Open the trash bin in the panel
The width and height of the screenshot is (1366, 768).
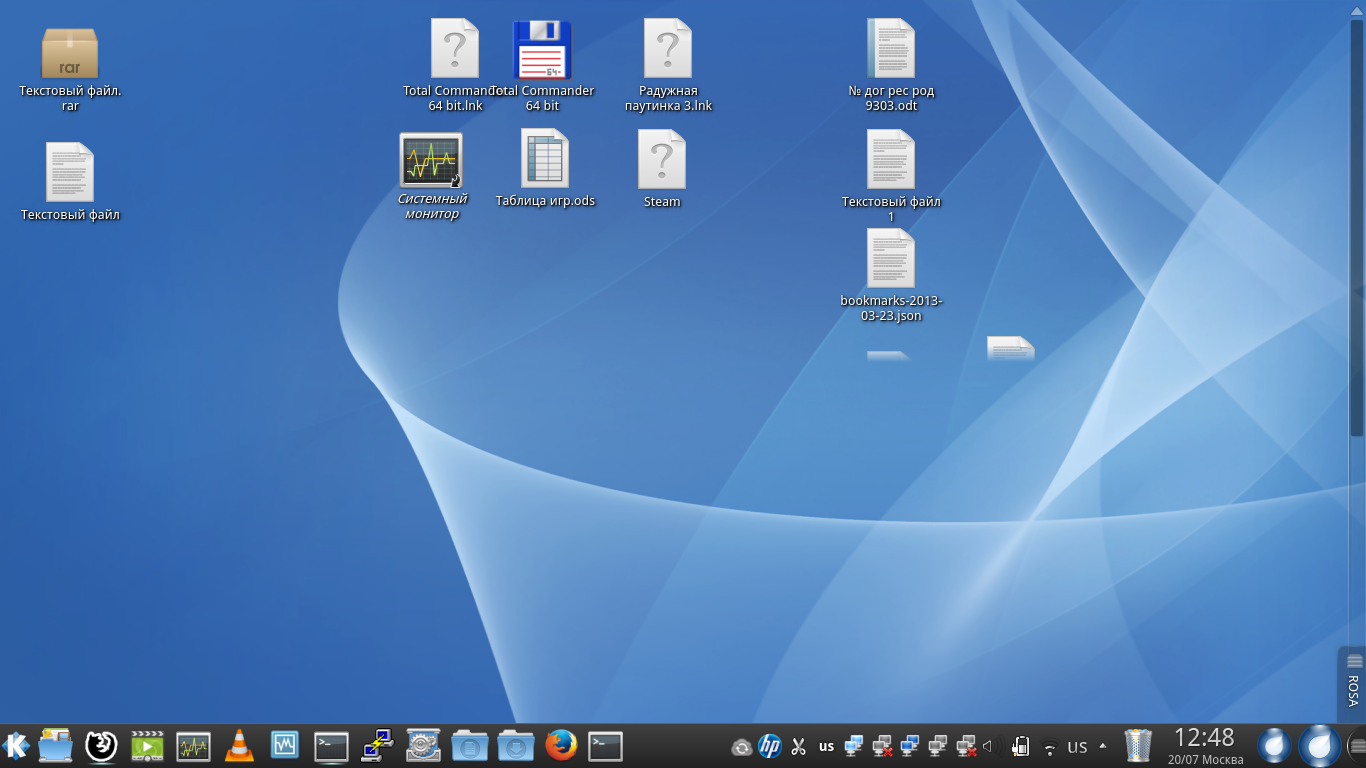[x=1138, y=746]
